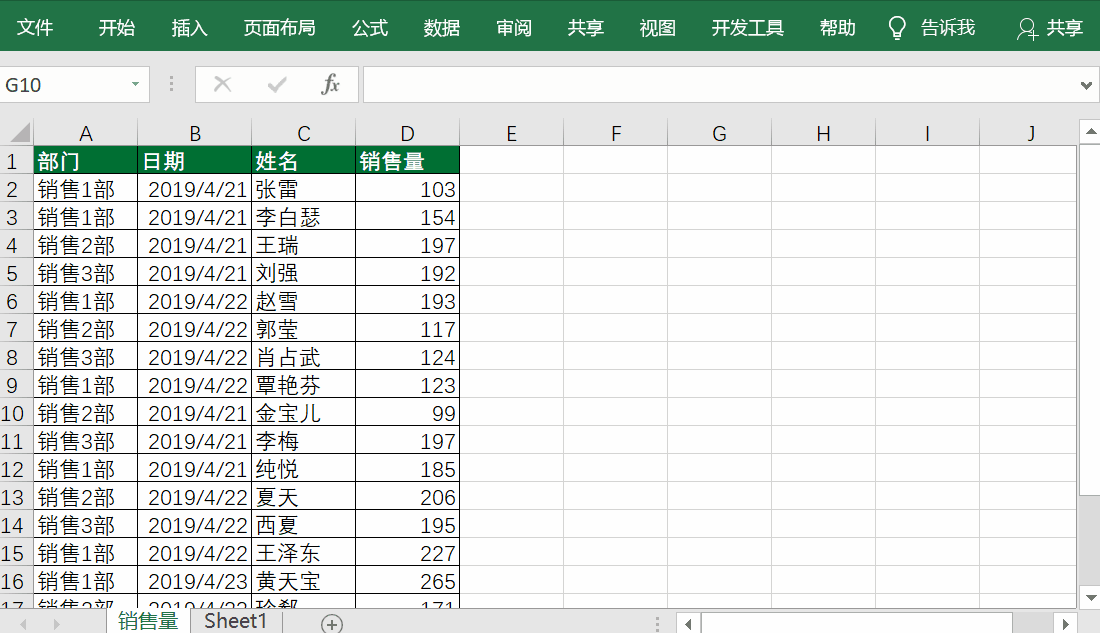This screenshot has height=633, width=1100.
Task: Switch to the 数据 ribbon tab
Action: [441, 27]
